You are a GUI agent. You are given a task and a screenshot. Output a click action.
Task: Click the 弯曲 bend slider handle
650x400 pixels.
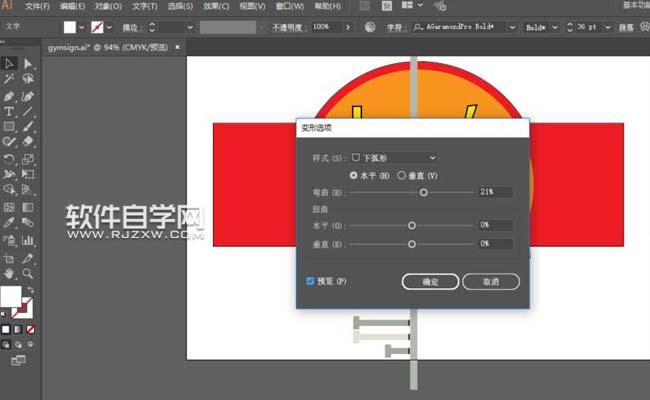pos(424,191)
